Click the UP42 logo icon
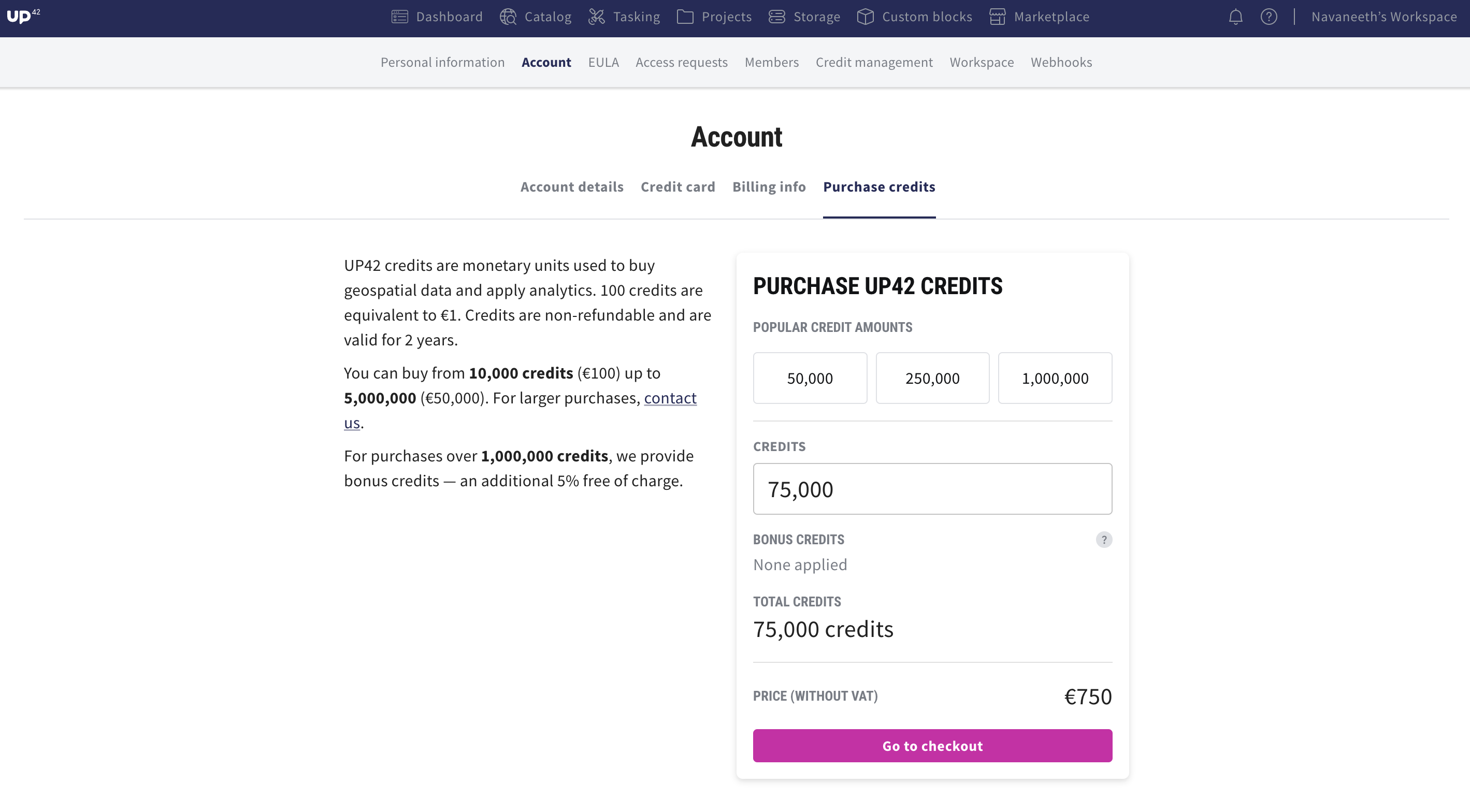1470x812 pixels. 23,16
